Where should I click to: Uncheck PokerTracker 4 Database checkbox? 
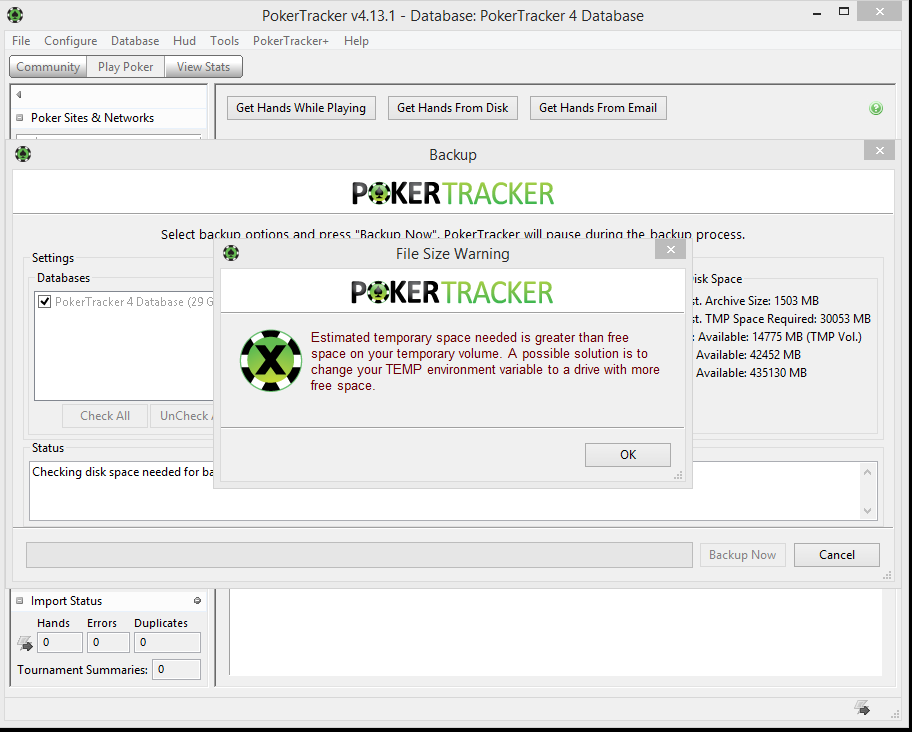[x=44, y=301]
